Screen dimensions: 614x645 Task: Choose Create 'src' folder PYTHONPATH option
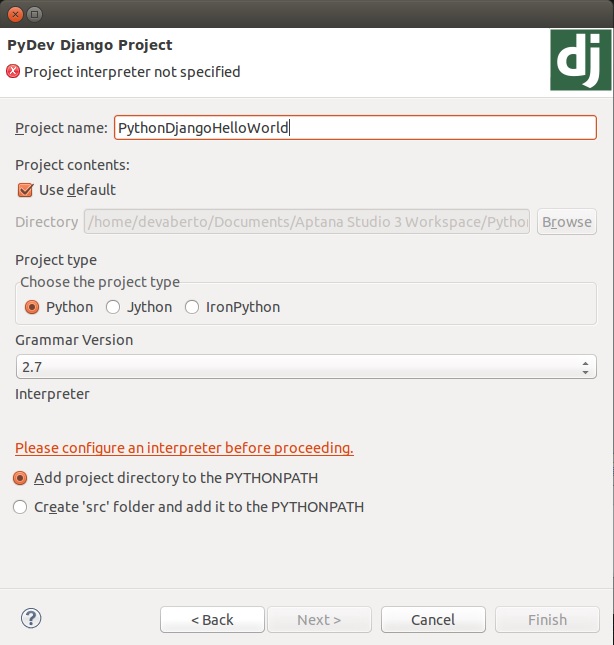point(20,507)
